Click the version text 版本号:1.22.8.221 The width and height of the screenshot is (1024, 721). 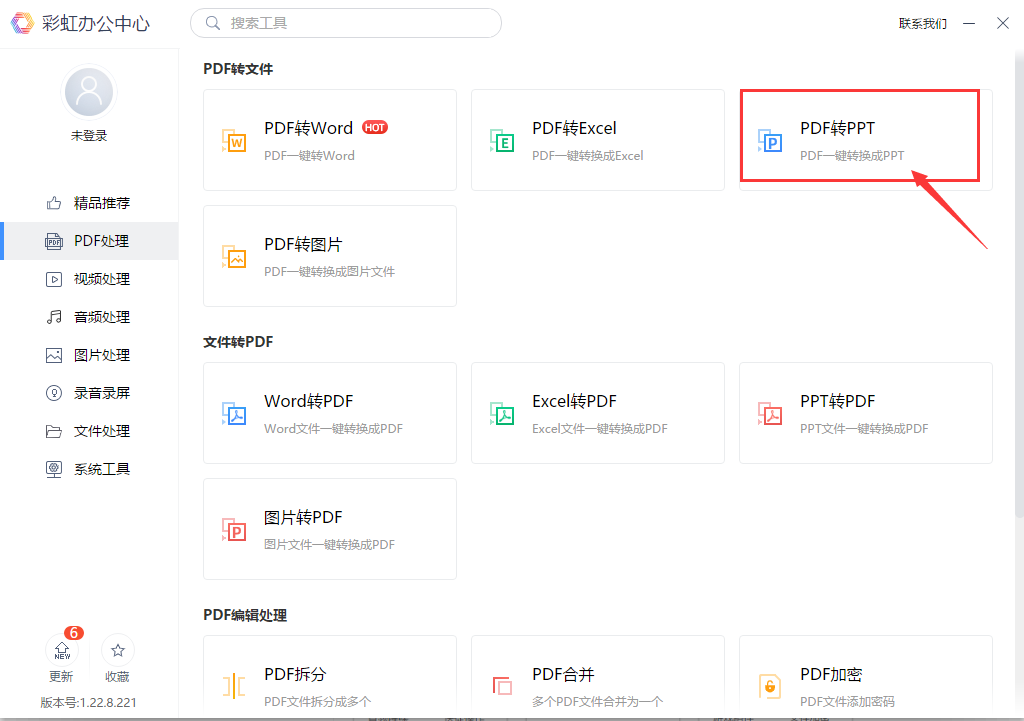(89, 703)
